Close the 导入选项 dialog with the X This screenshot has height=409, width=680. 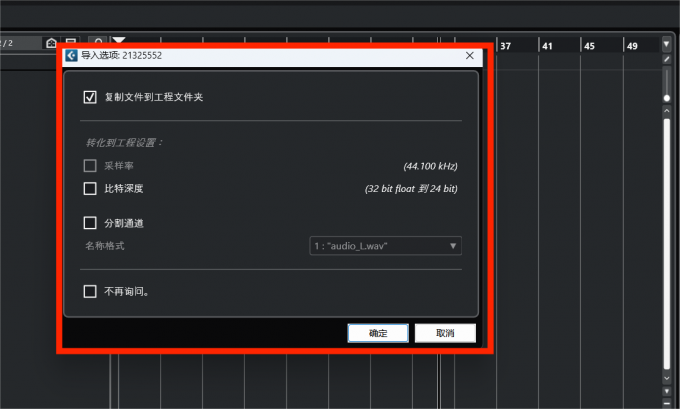click(470, 56)
